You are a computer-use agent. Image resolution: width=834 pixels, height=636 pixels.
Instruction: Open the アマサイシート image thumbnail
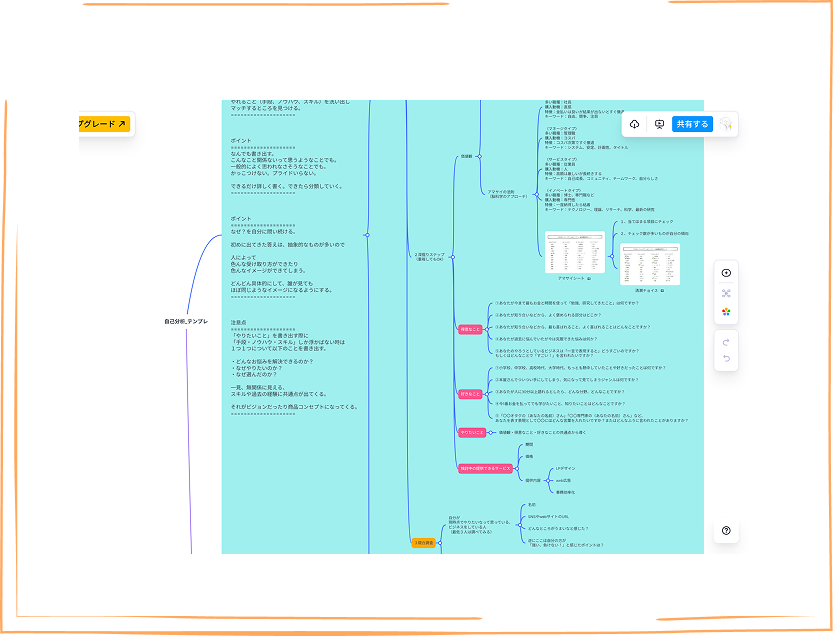pos(574,252)
